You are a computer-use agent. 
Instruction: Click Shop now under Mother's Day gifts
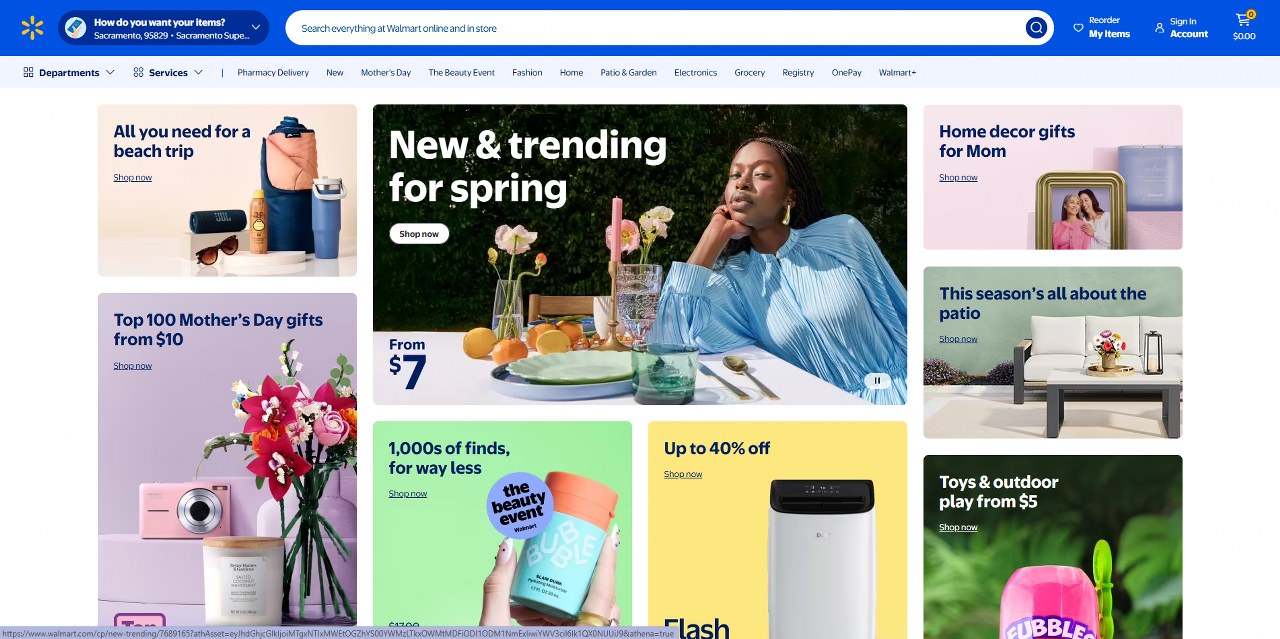tap(133, 365)
